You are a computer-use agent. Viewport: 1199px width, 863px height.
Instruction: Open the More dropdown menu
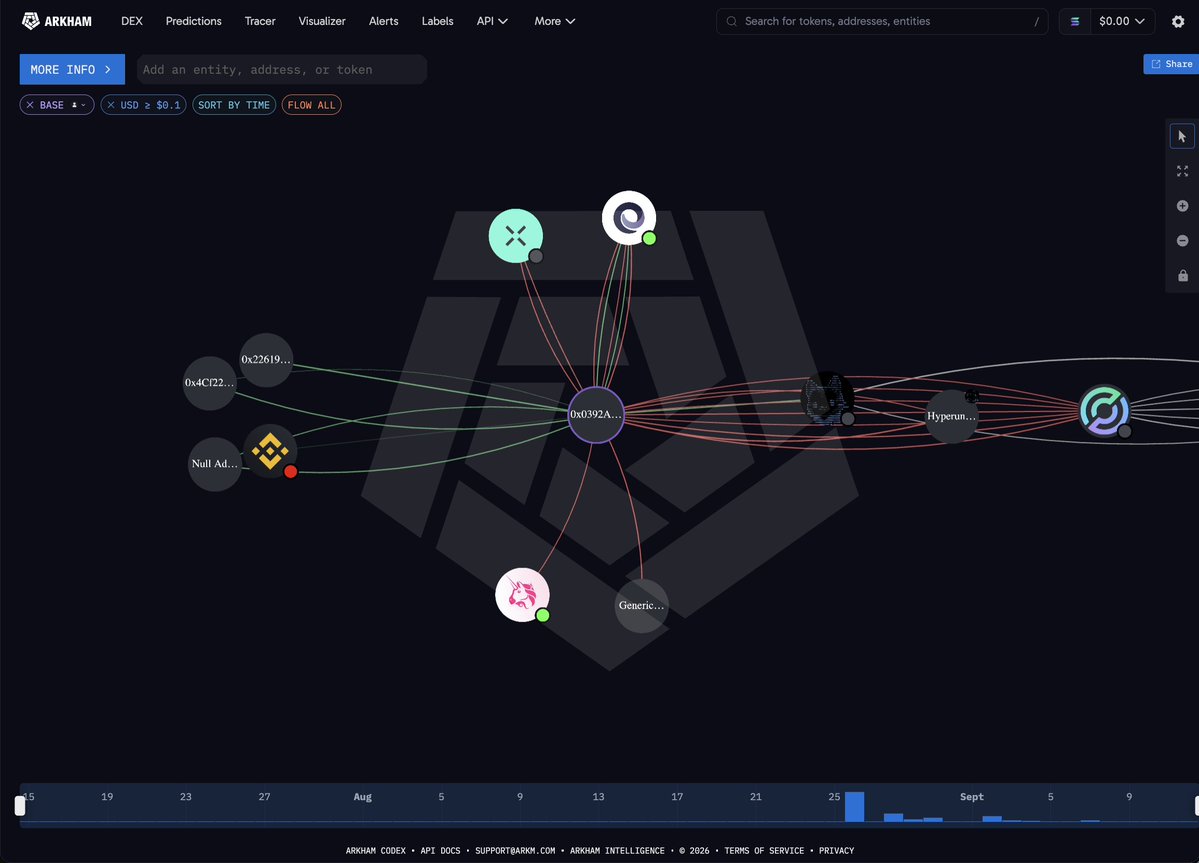click(554, 21)
